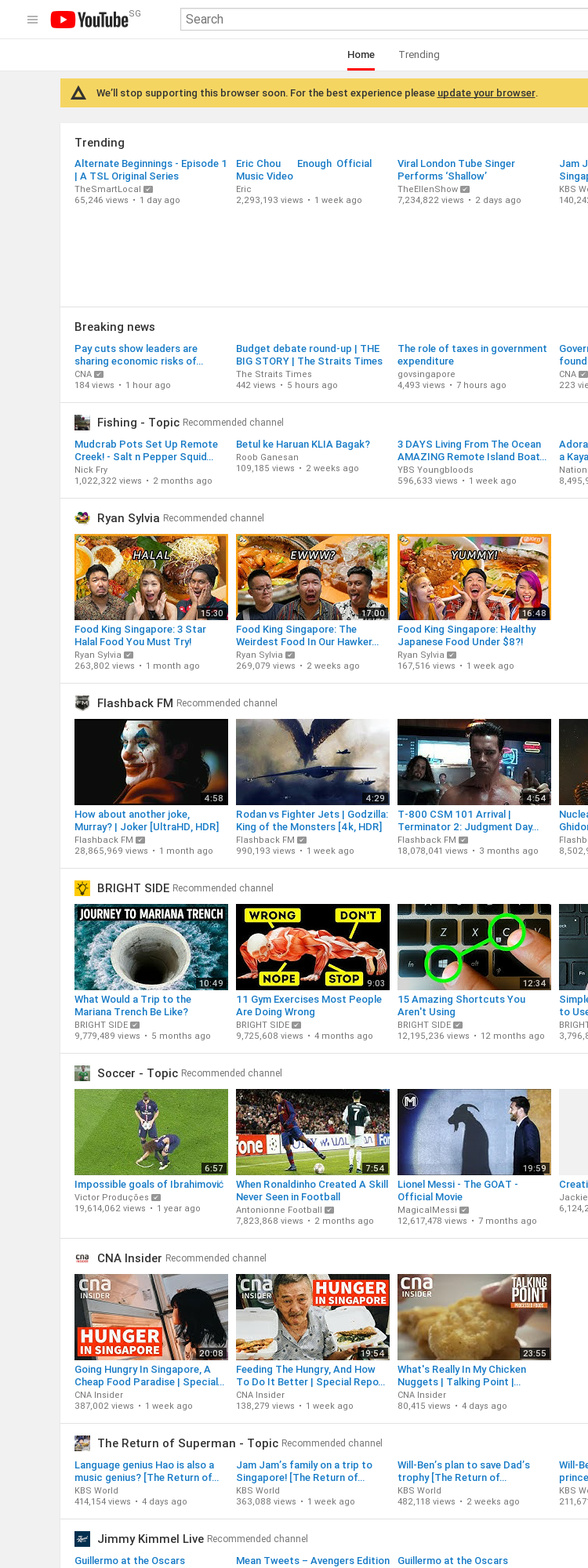Open 'Language genius Hao' video link
The width and height of the screenshot is (588, 1568).
click(x=147, y=1472)
